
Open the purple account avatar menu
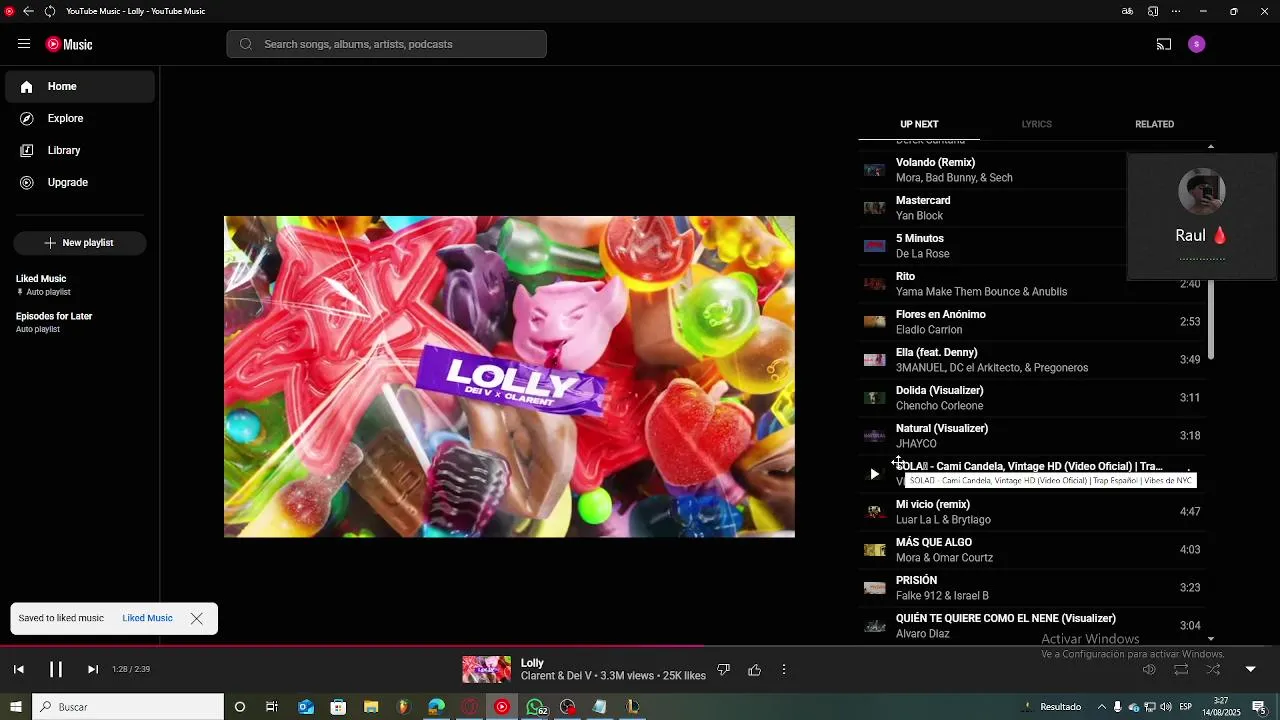[x=1197, y=44]
